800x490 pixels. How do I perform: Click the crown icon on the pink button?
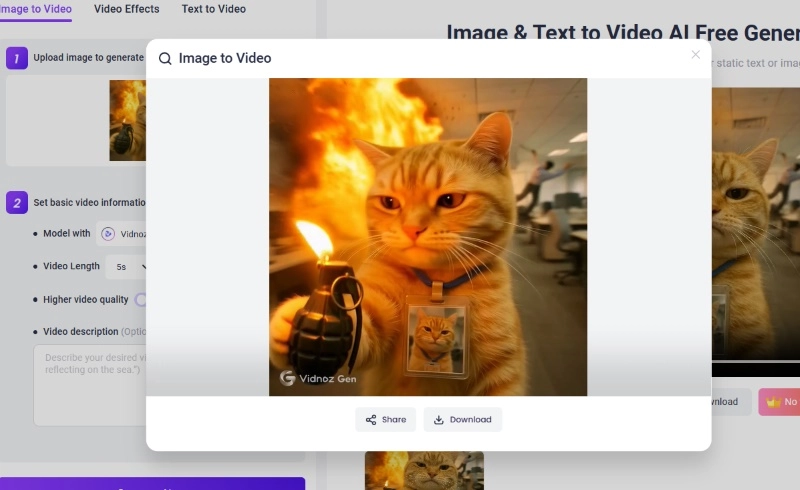pyautogui.click(x=773, y=402)
